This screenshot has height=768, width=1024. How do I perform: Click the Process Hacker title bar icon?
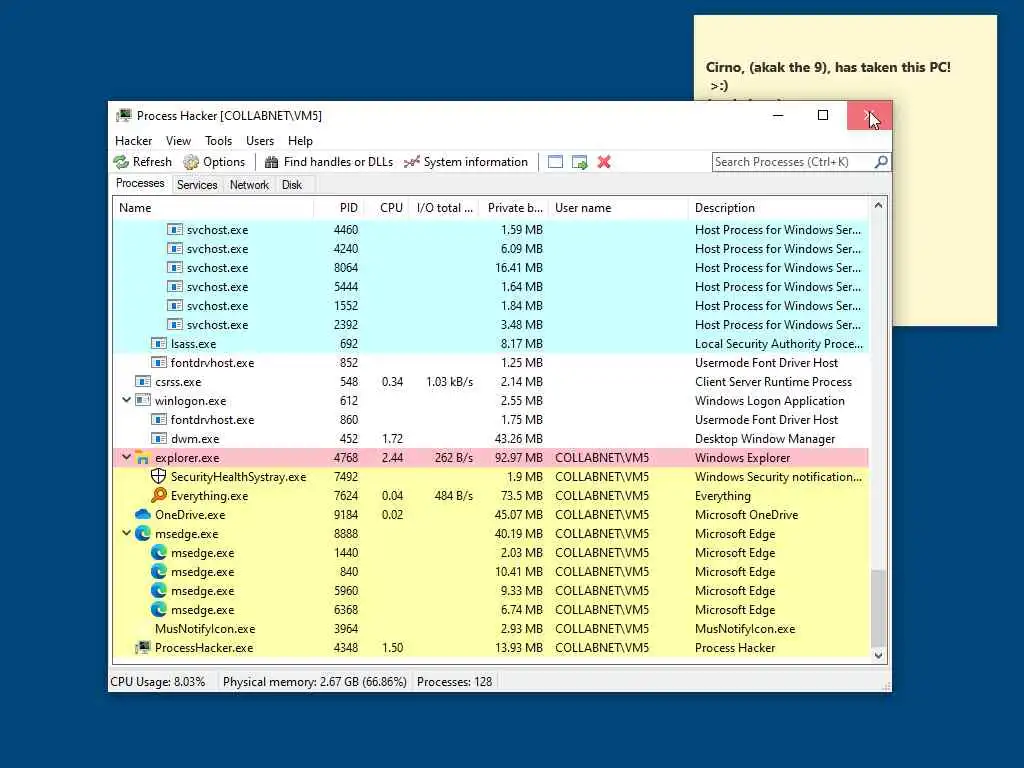click(x=123, y=116)
